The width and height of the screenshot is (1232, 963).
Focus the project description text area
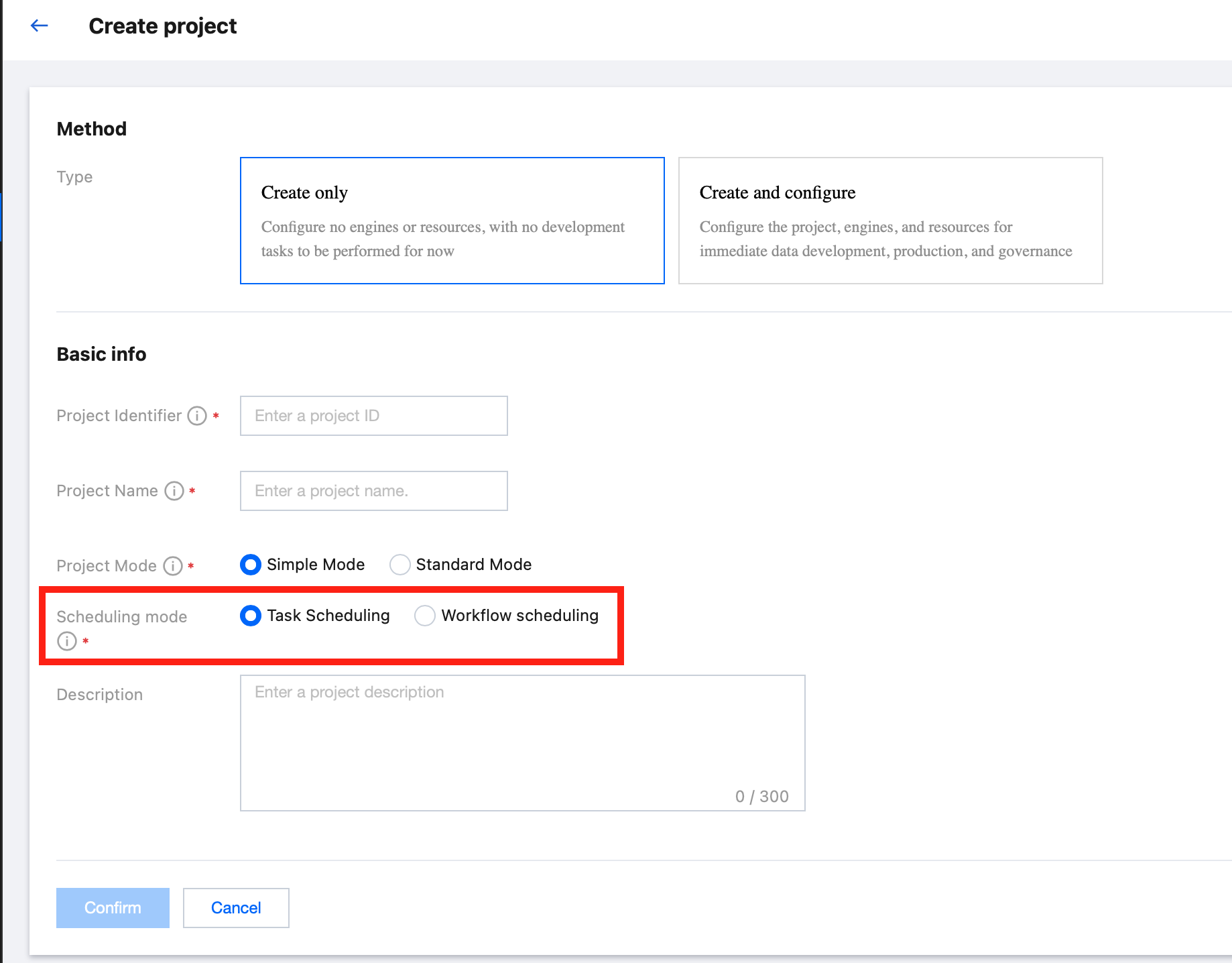pos(522,742)
